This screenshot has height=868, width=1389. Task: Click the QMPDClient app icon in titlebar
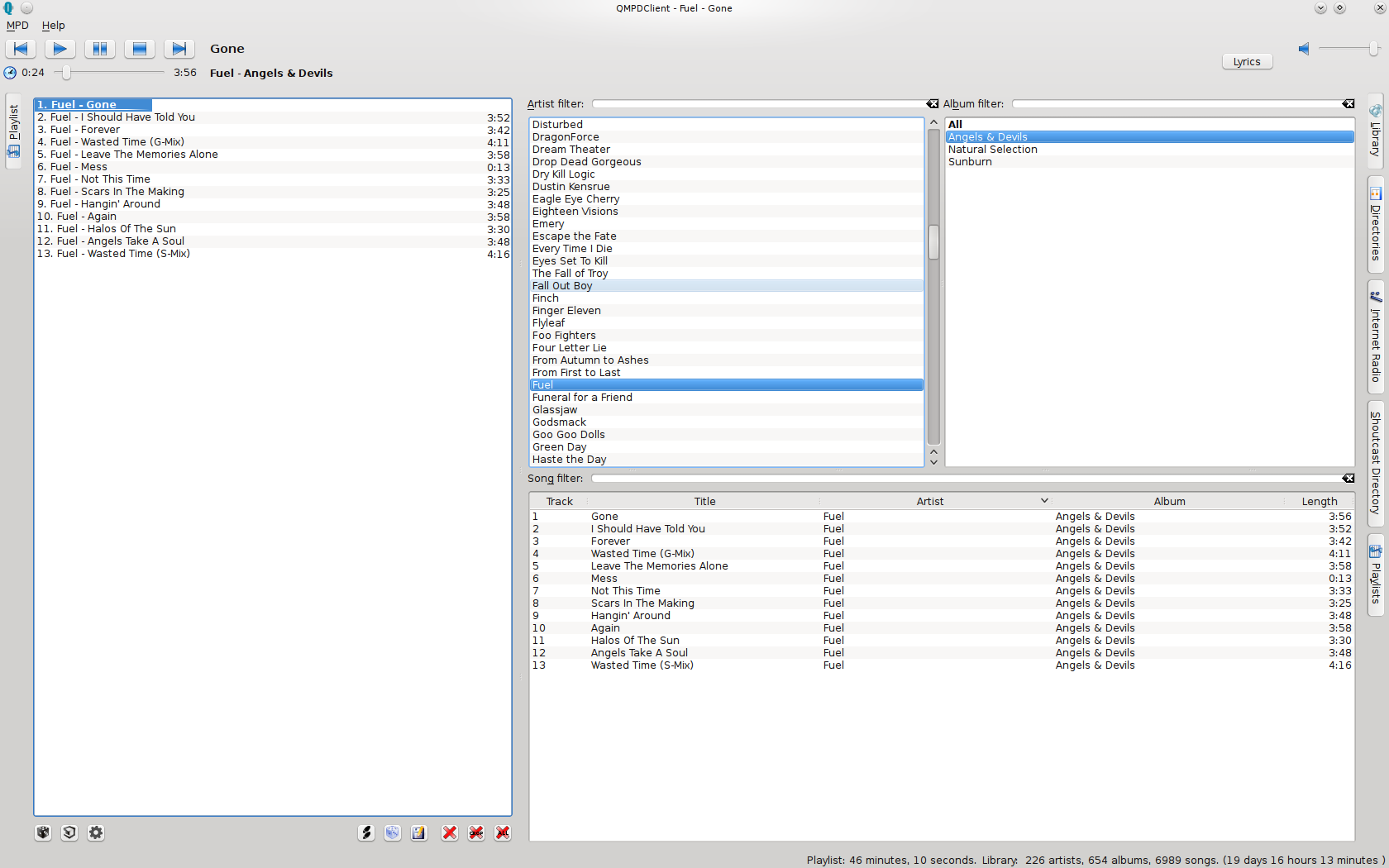tap(8, 8)
